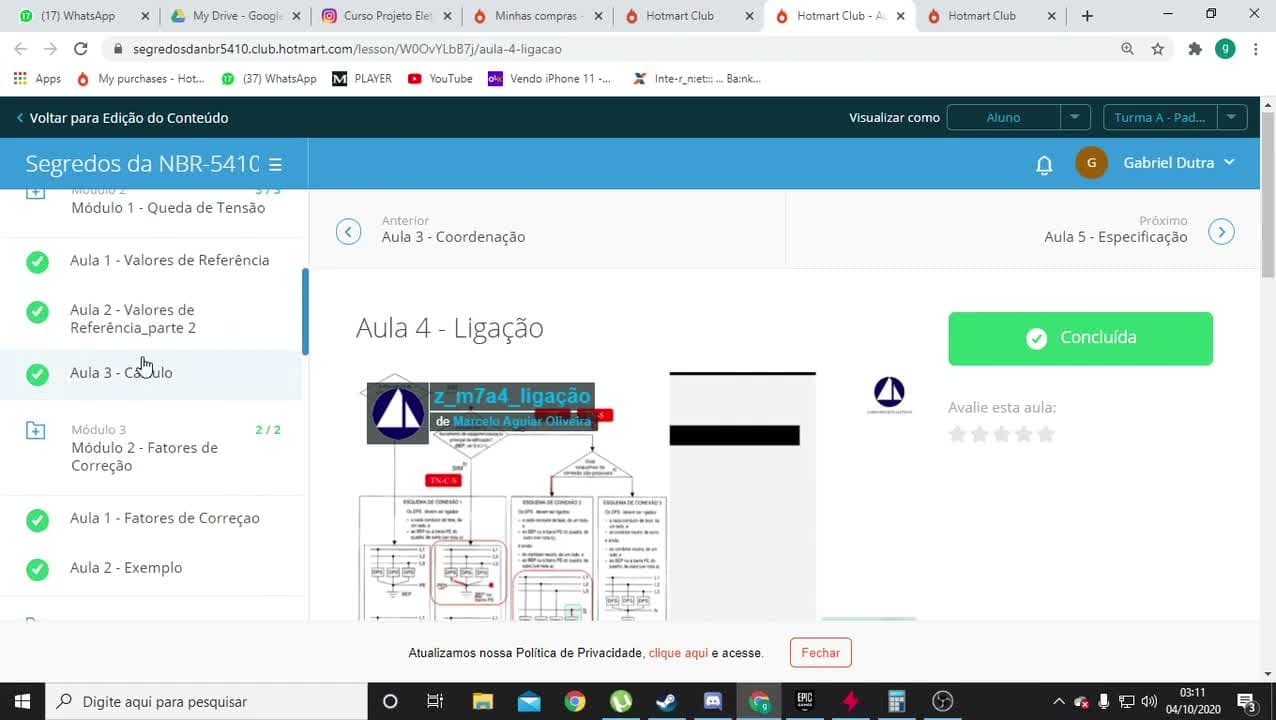
Task: Switch to the My Drive browser tab
Action: coord(237,16)
